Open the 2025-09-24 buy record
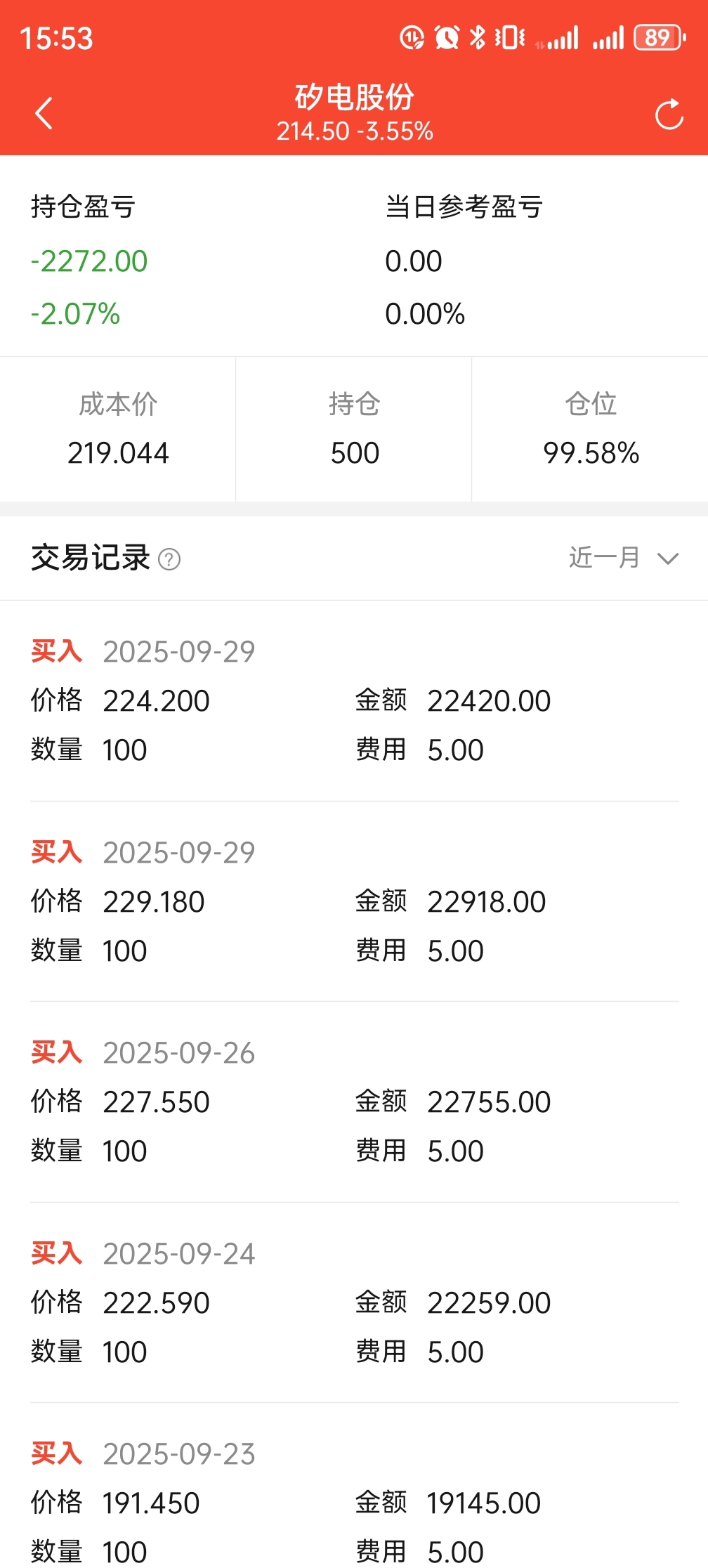The width and height of the screenshot is (708, 1568). click(x=354, y=1302)
